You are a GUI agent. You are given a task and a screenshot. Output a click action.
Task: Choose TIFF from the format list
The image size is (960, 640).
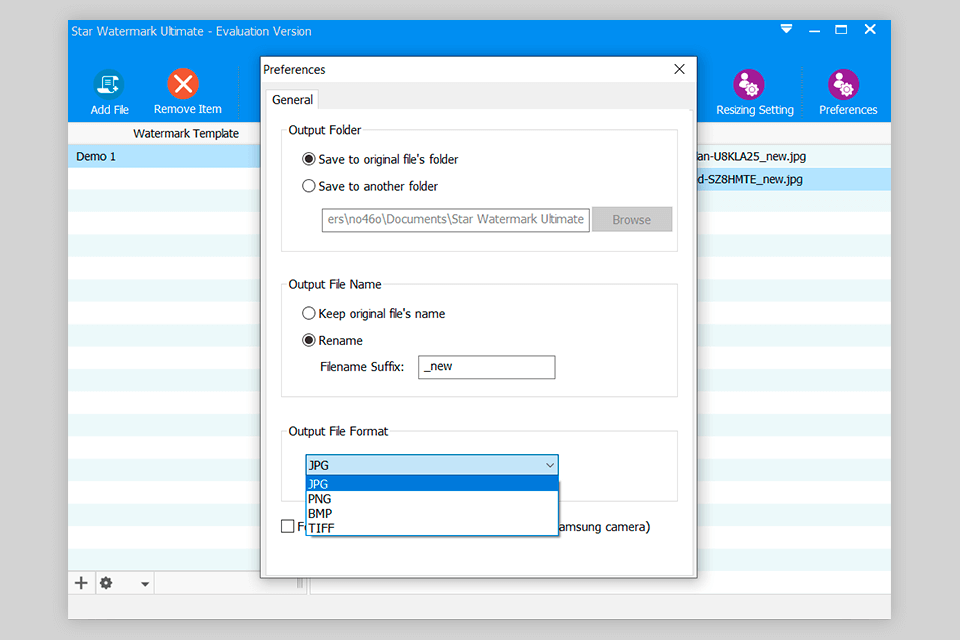pos(432,528)
